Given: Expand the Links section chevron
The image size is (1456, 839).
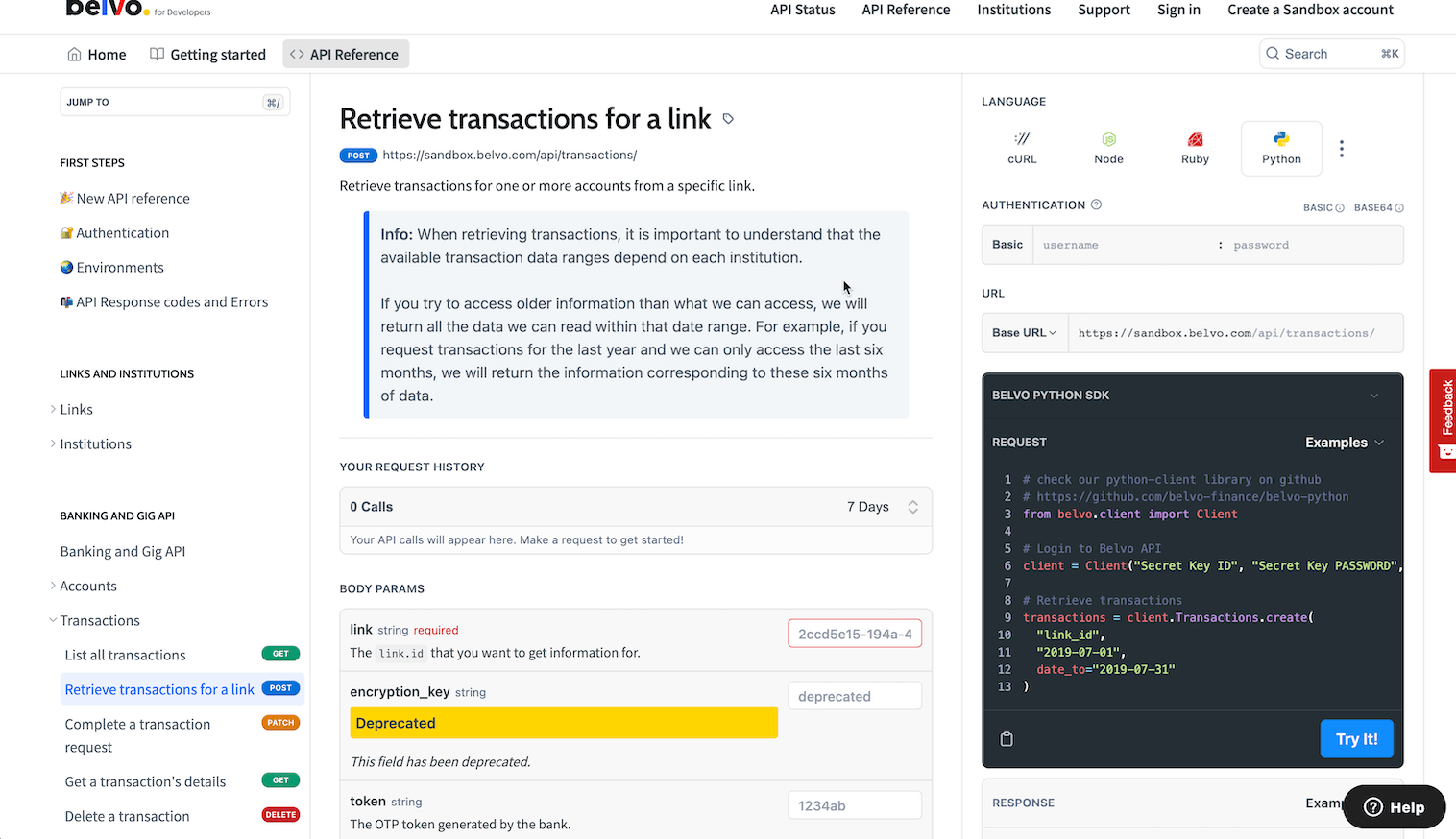Looking at the screenshot, I should 53,409.
